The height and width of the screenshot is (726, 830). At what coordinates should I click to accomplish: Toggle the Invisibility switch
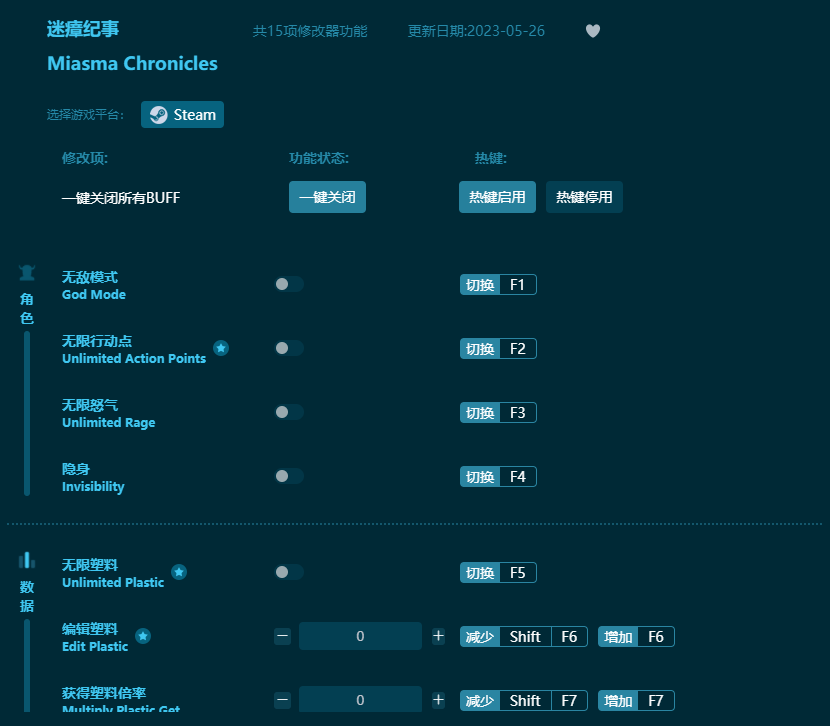(289, 476)
